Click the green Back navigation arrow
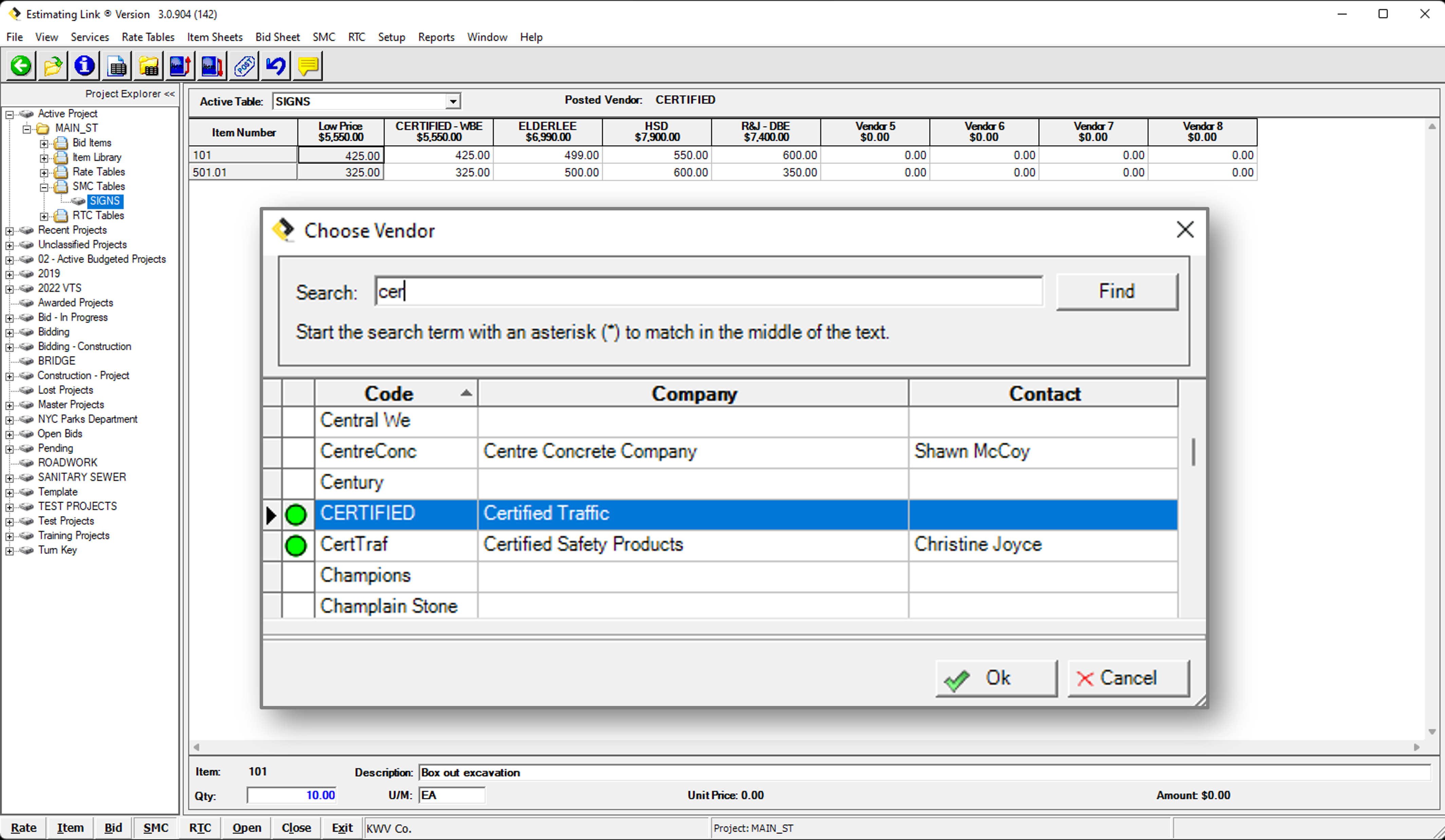 click(21, 66)
